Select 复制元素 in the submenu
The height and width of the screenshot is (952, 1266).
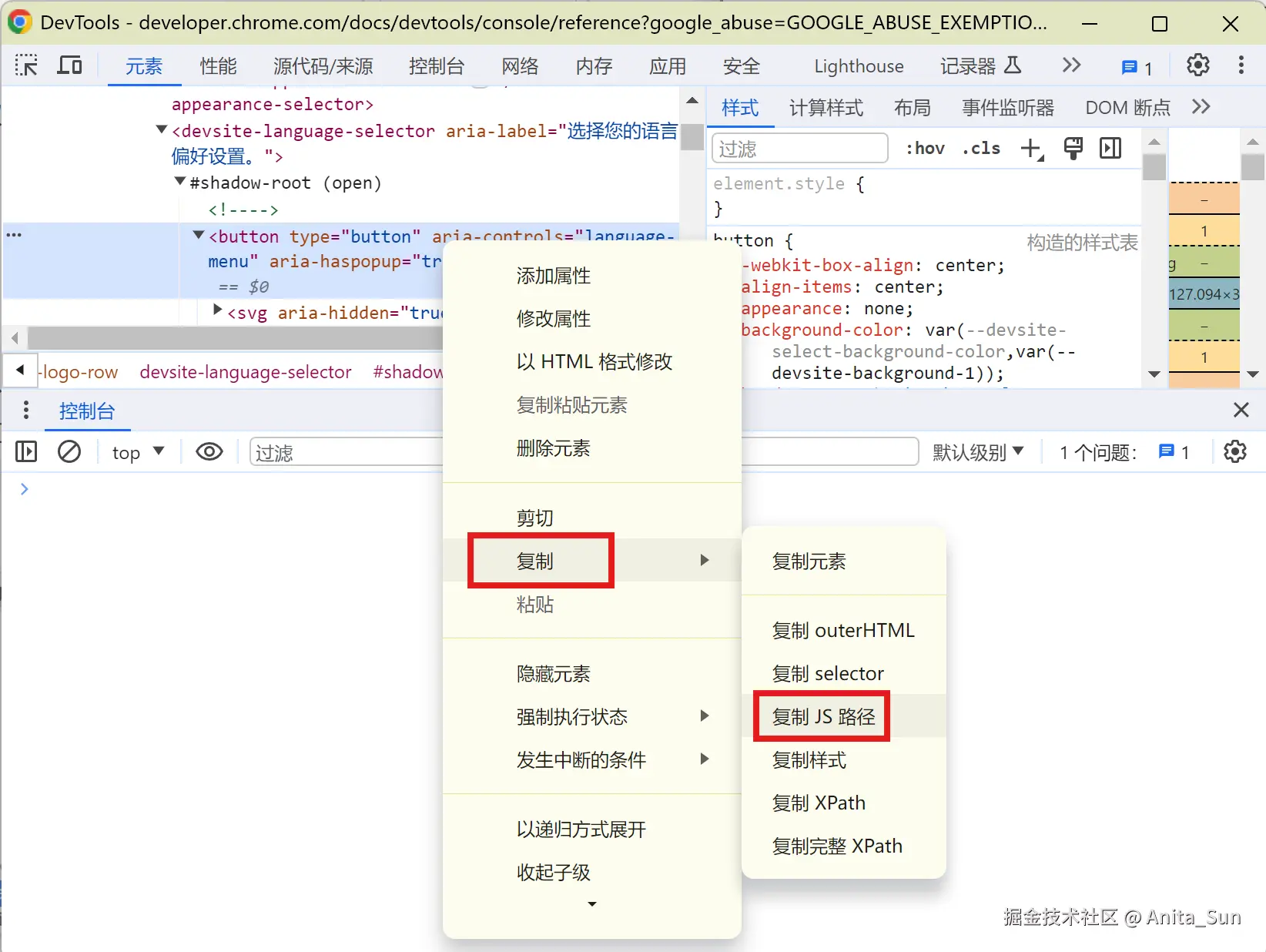[844, 561]
